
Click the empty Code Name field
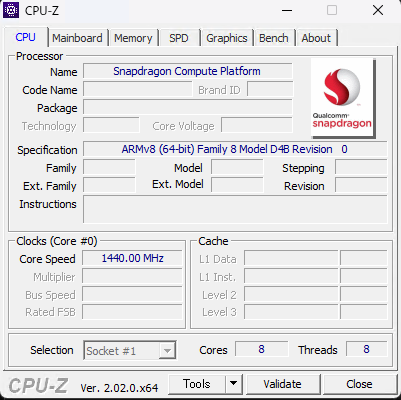click(x=138, y=89)
